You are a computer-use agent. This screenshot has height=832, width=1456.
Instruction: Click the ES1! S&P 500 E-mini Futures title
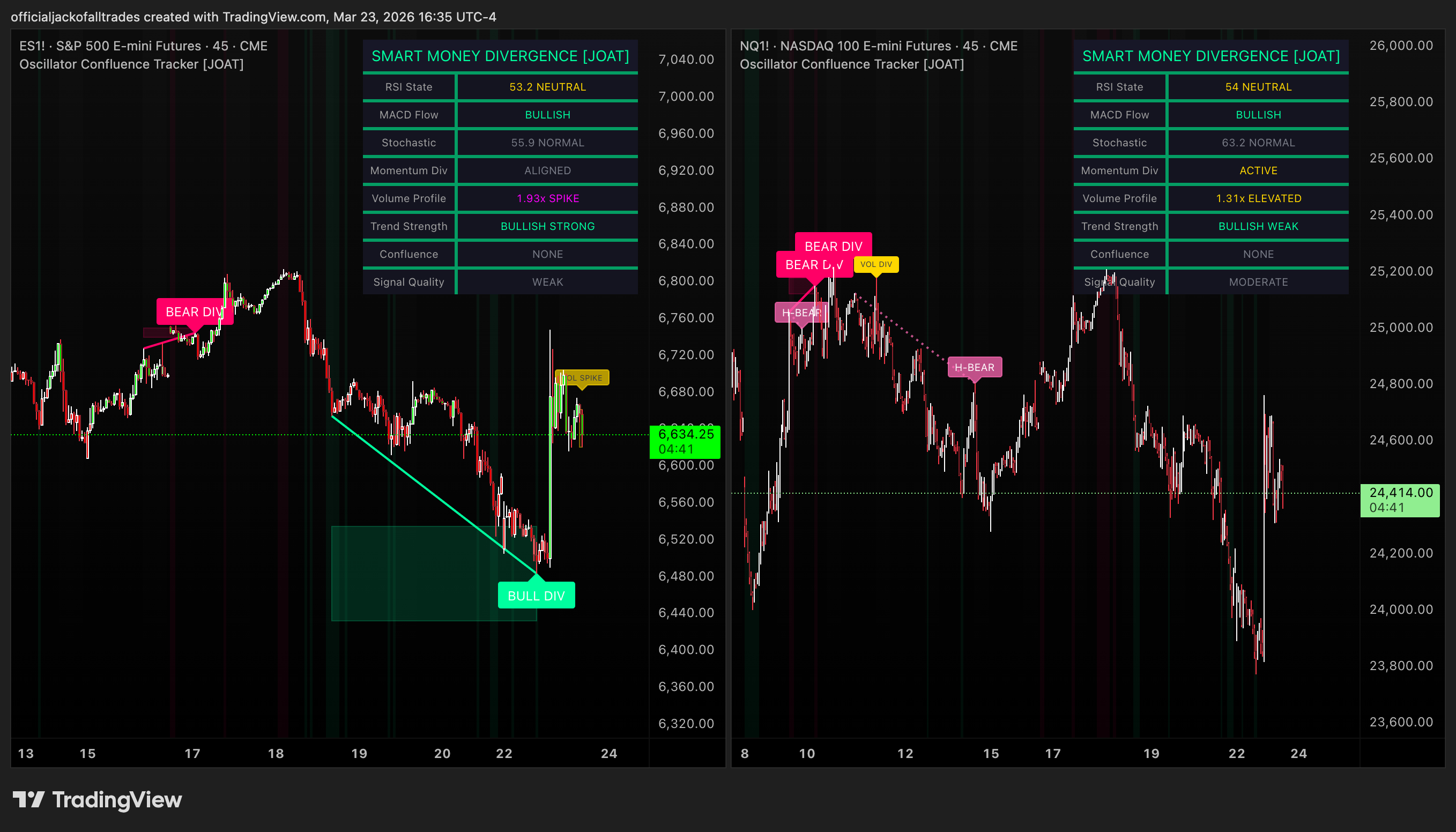(144, 46)
